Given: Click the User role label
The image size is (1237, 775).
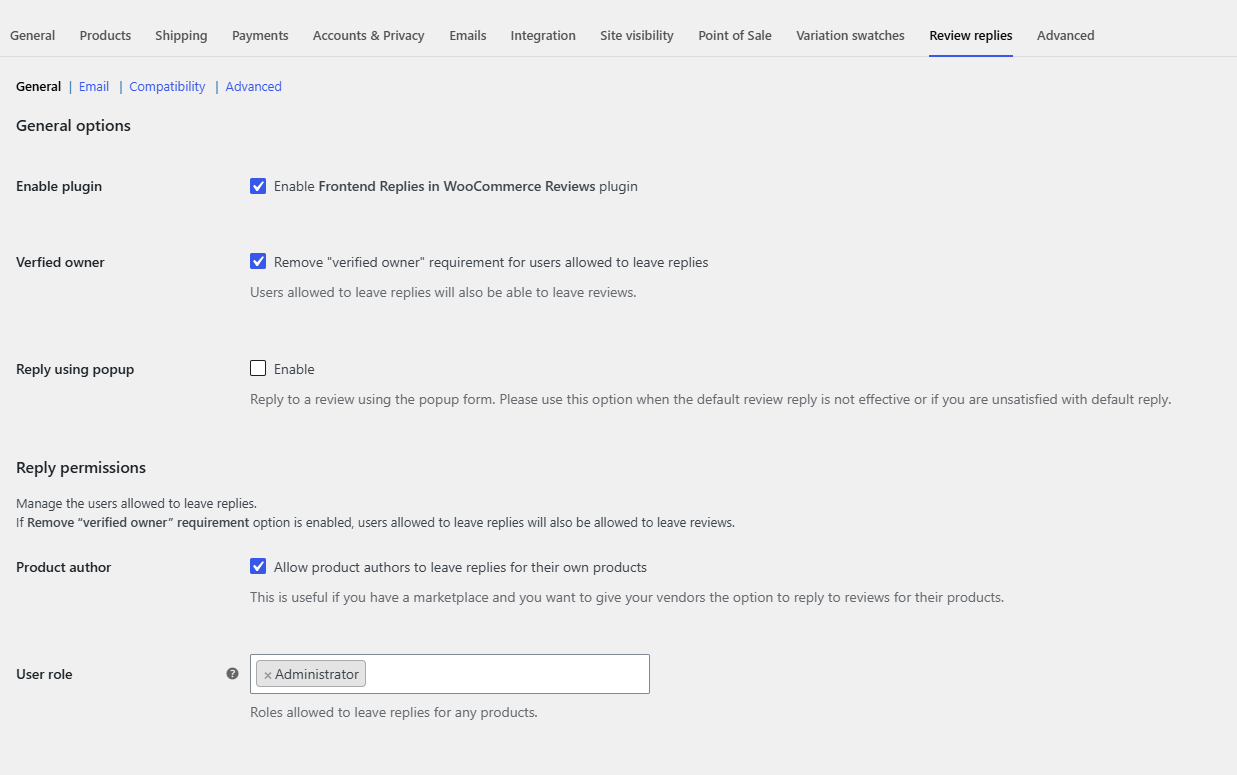Looking at the screenshot, I should (x=44, y=674).
